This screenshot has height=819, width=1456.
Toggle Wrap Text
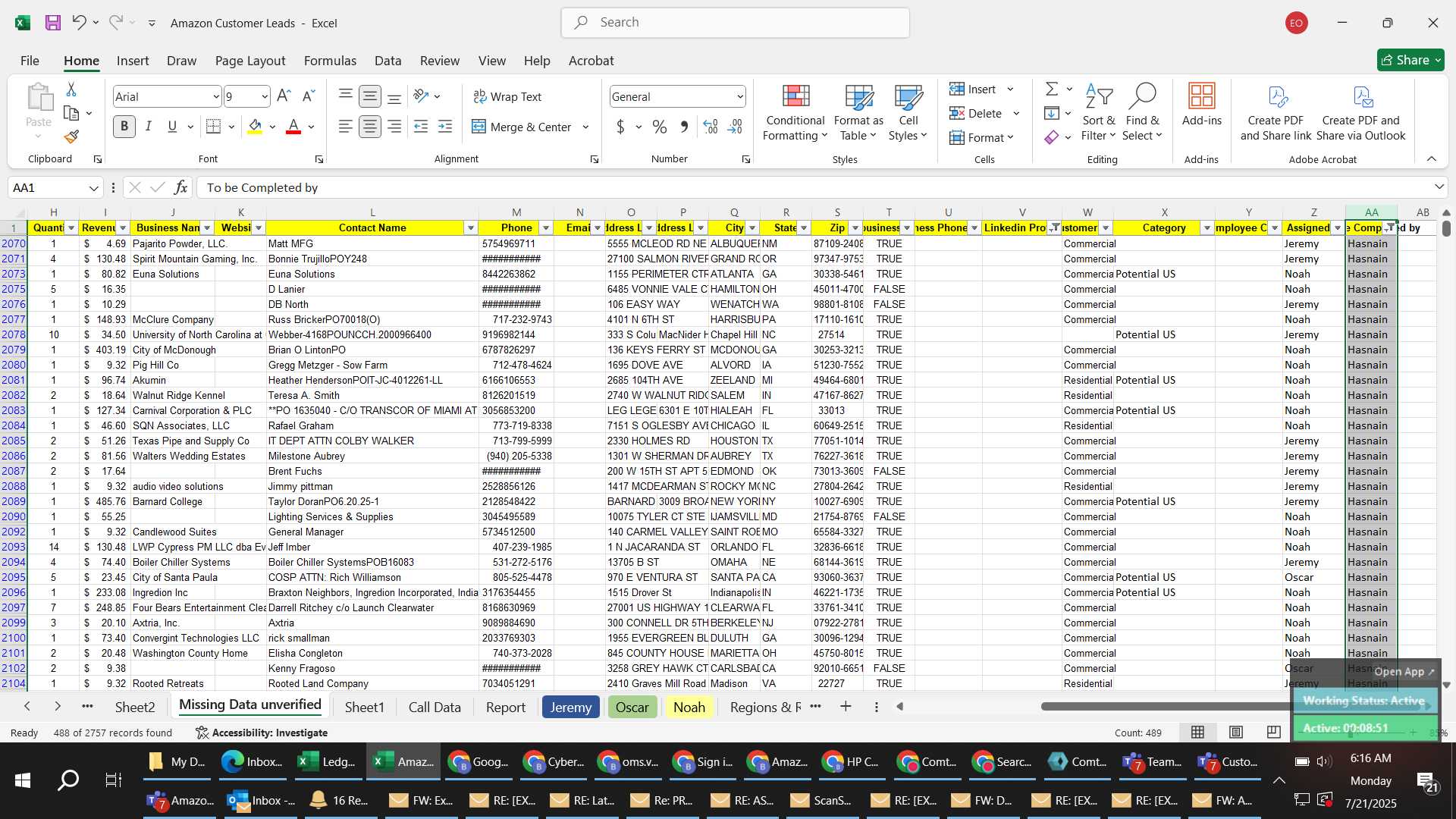point(507,96)
